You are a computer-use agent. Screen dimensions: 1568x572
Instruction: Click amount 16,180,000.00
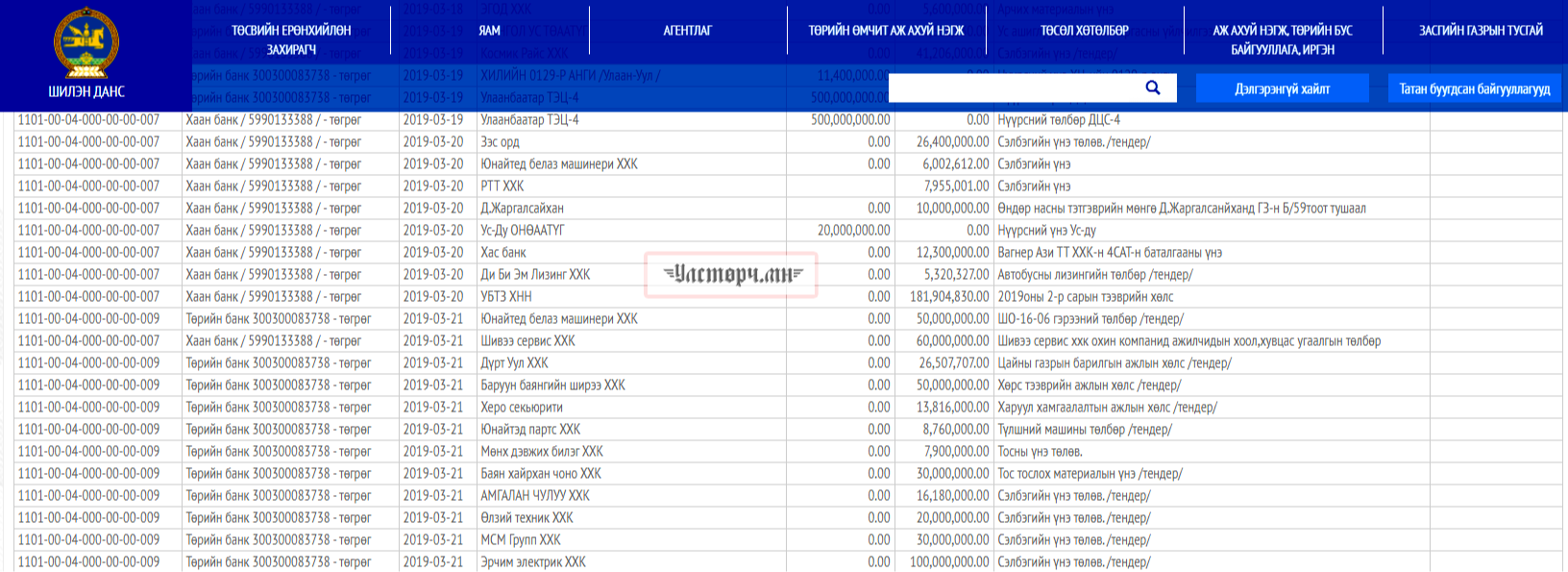[952, 496]
